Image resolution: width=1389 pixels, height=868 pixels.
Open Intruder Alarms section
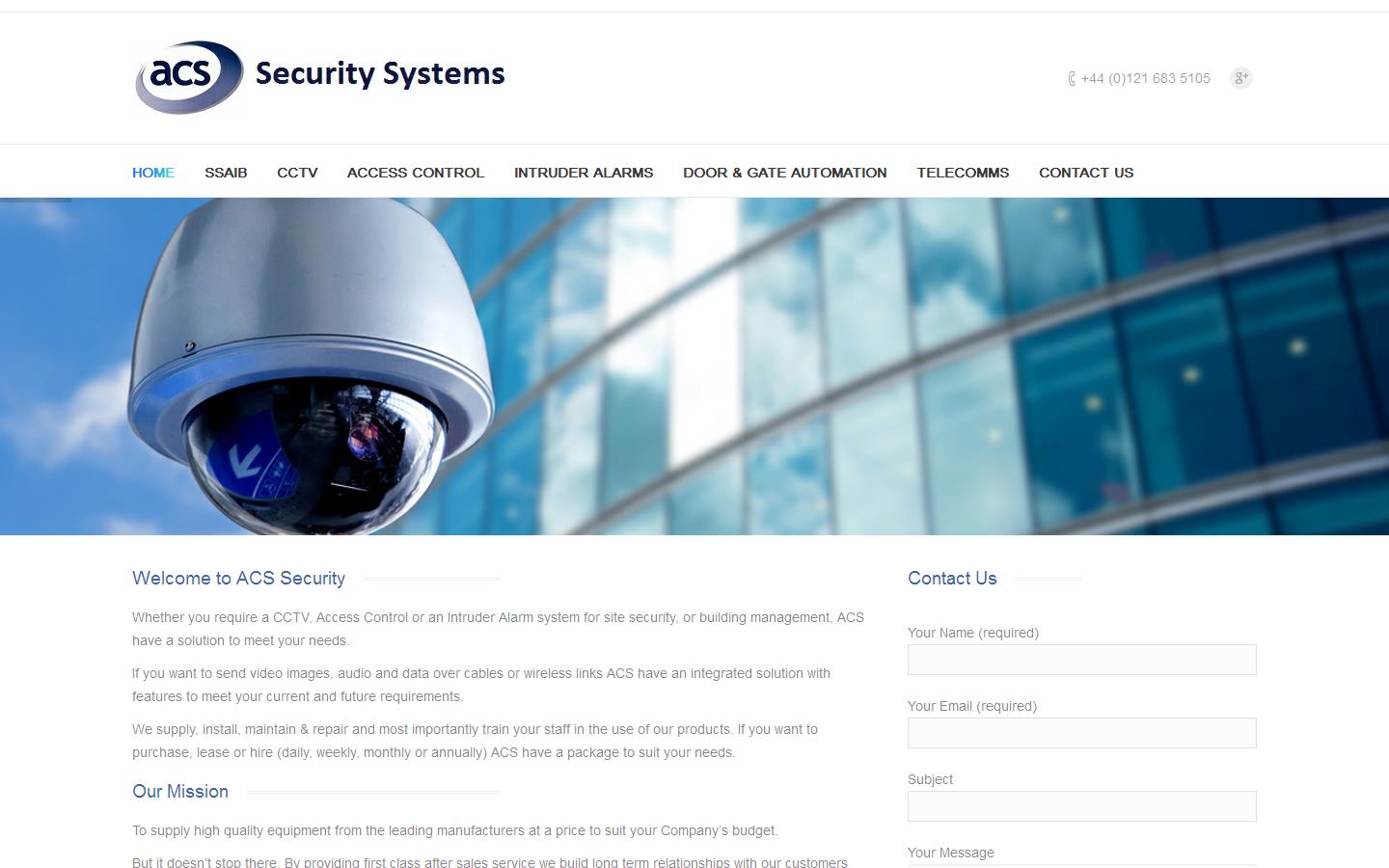pos(584,173)
